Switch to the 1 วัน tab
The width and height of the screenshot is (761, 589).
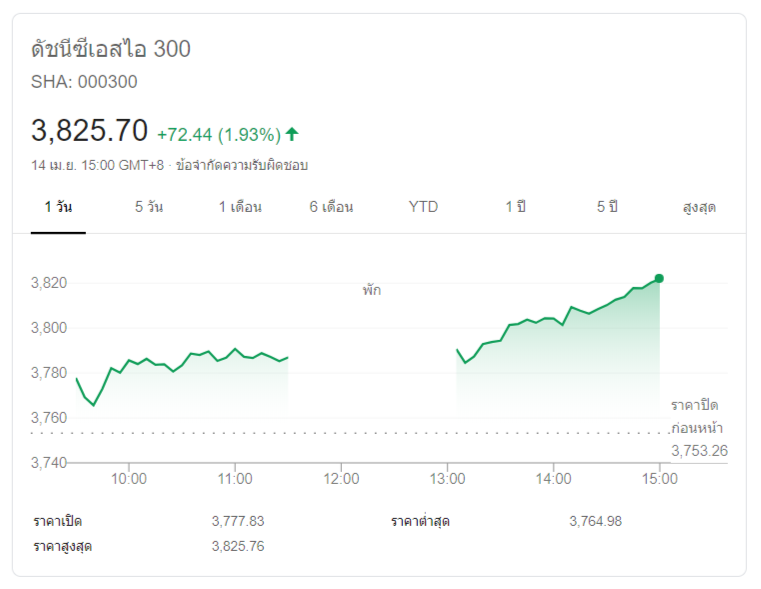tap(58, 207)
